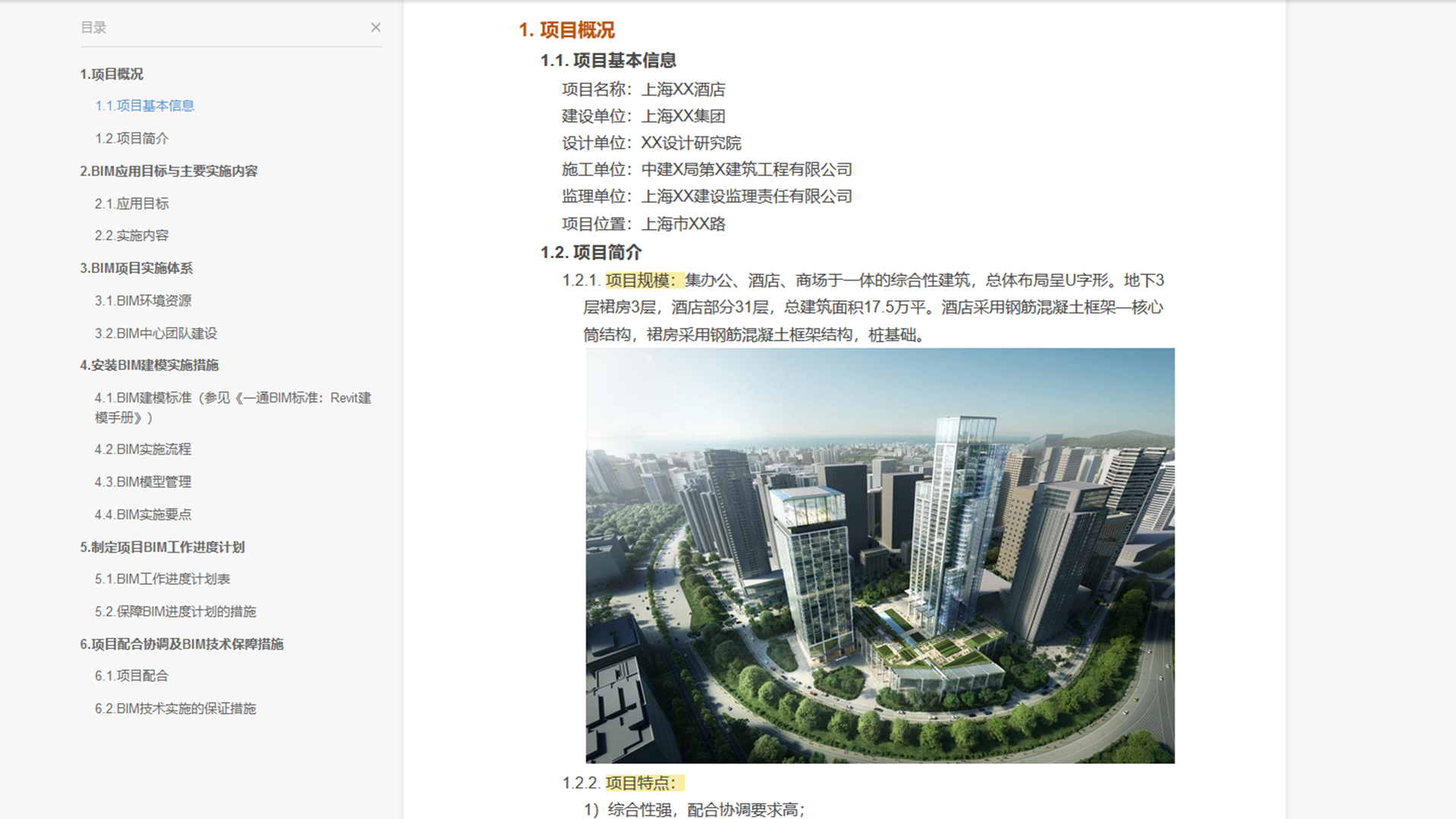
Task: Click the line 项目名称：上海XX酒店
Action: (643, 89)
